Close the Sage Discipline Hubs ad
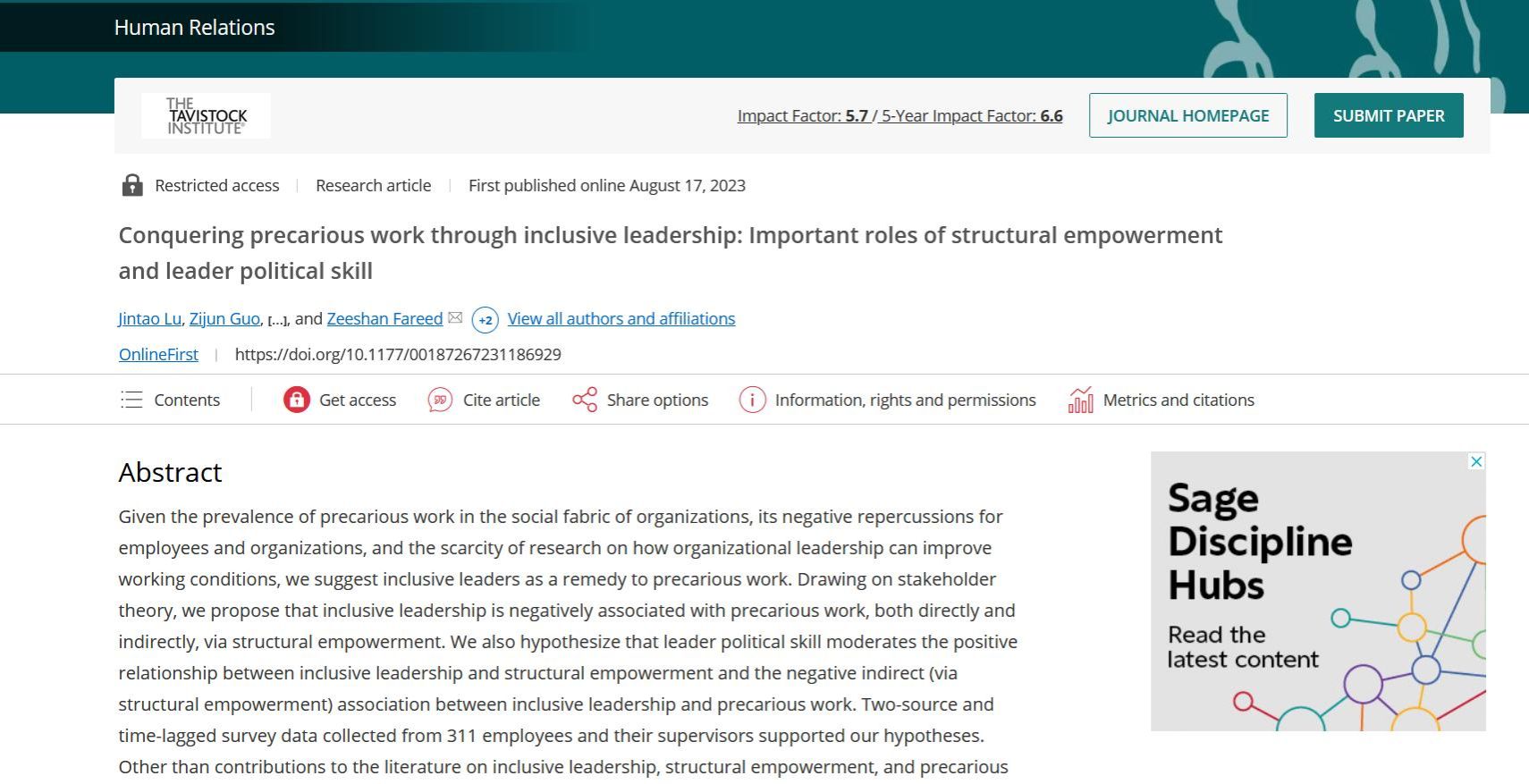1529x784 pixels. pyautogui.click(x=1476, y=461)
